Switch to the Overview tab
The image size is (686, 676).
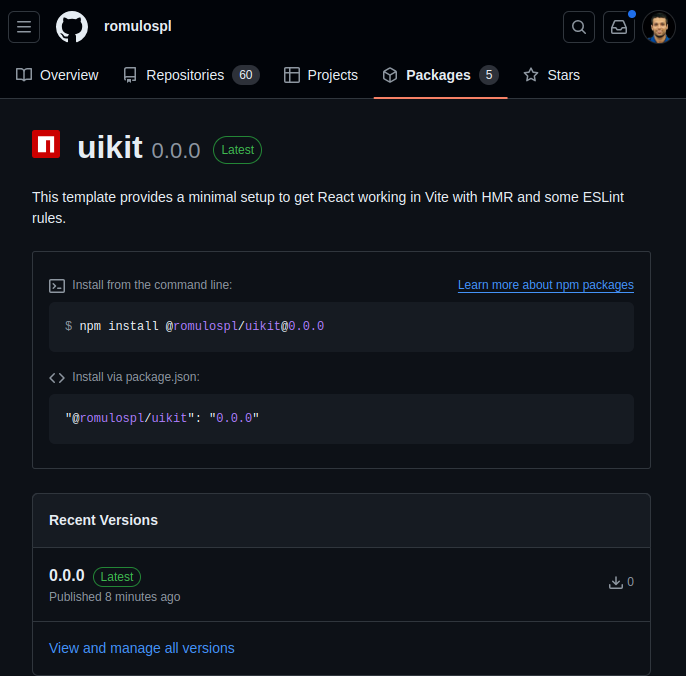pyautogui.click(x=58, y=75)
